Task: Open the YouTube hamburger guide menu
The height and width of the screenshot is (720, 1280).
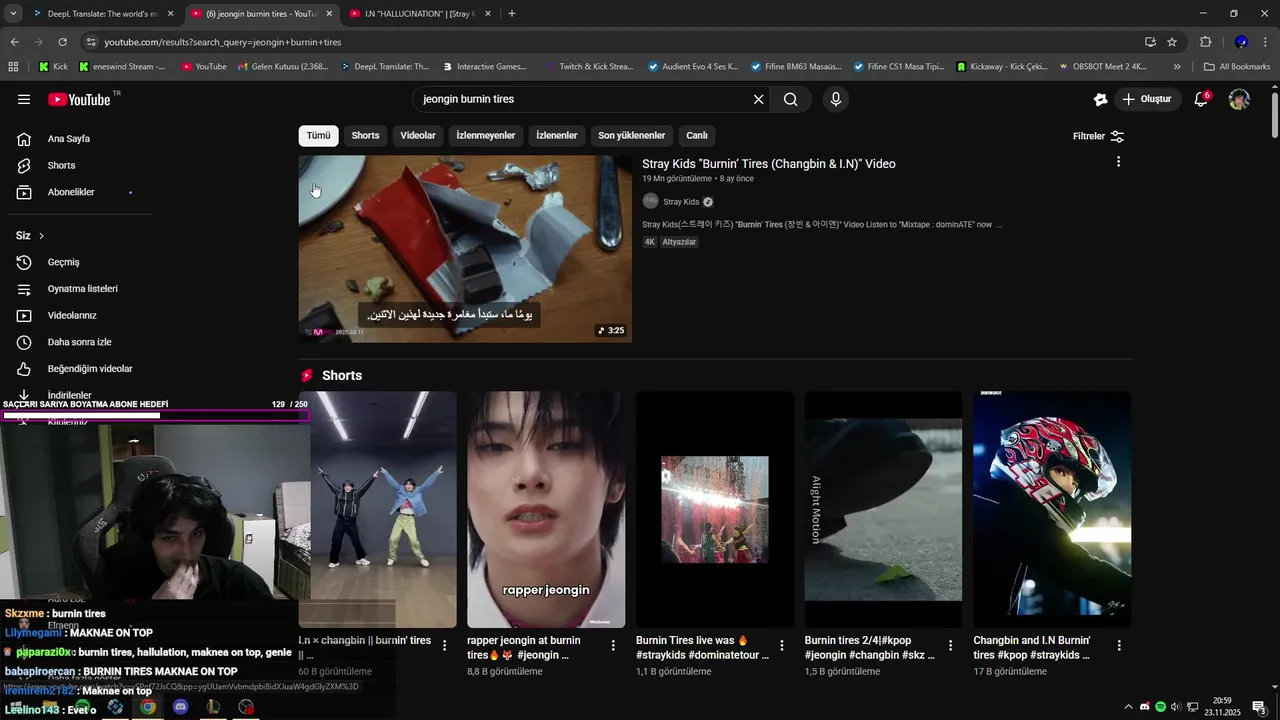Action: (x=24, y=99)
